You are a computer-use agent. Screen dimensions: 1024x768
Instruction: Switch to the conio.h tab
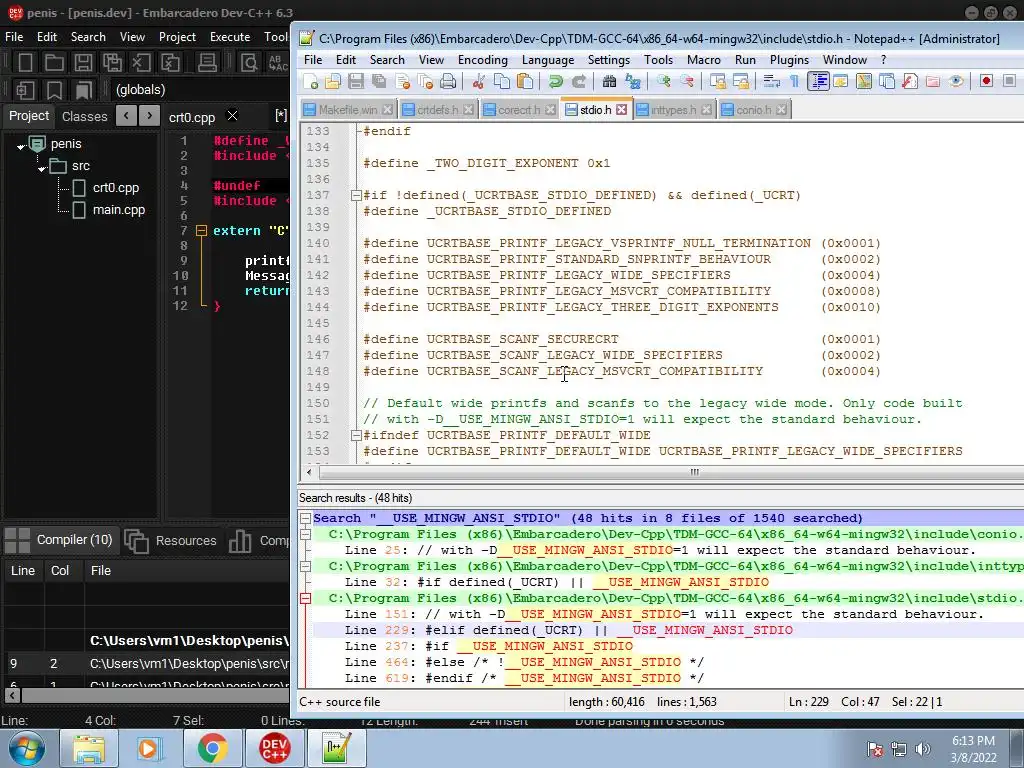pyautogui.click(x=754, y=110)
